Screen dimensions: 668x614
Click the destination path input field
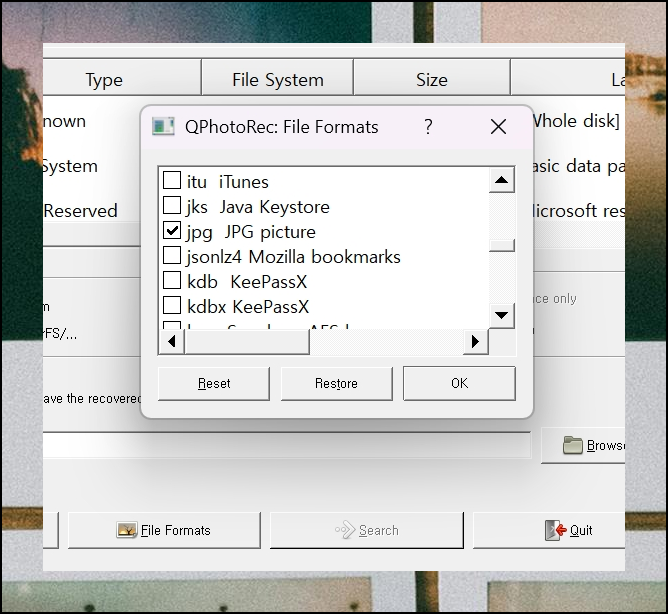(287, 446)
